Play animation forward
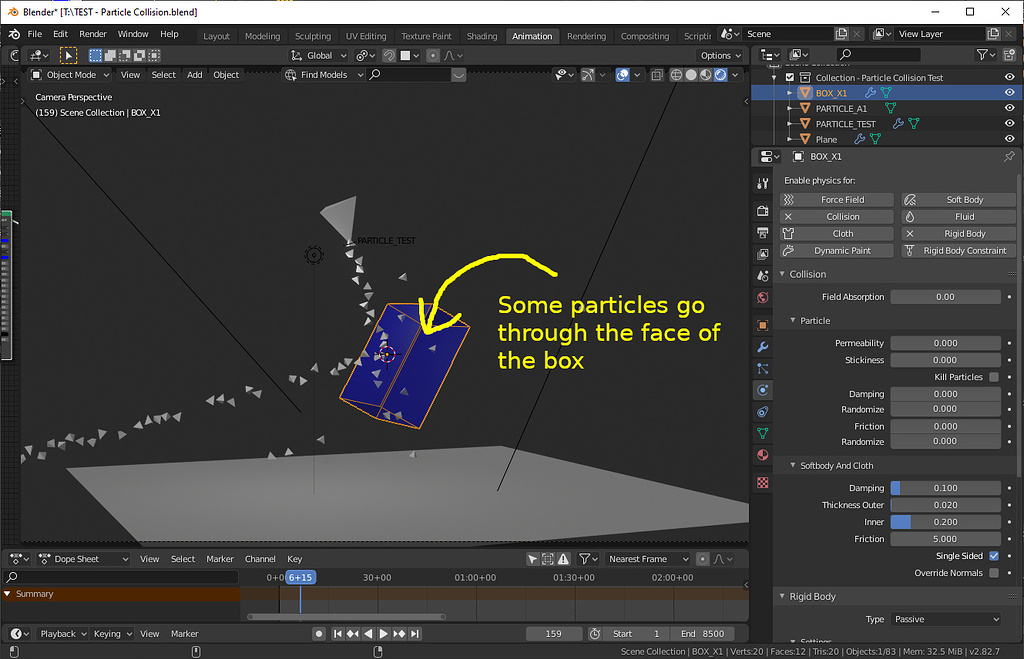The image size is (1024, 659). click(383, 634)
